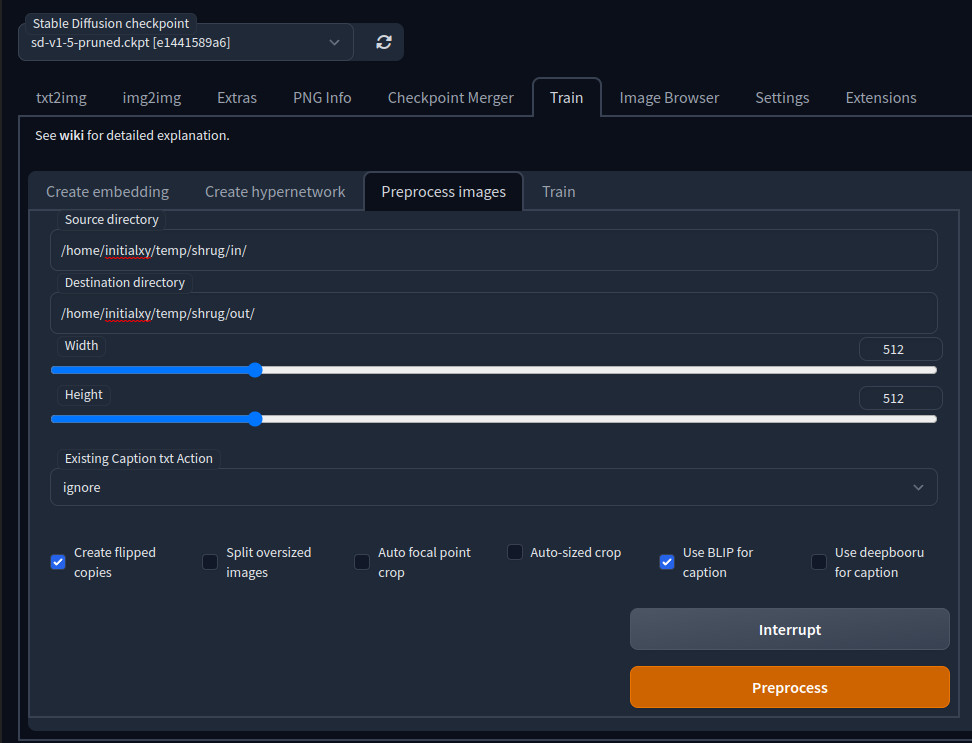Open the Settings tab
Screen dimensions: 972x743
click(782, 98)
